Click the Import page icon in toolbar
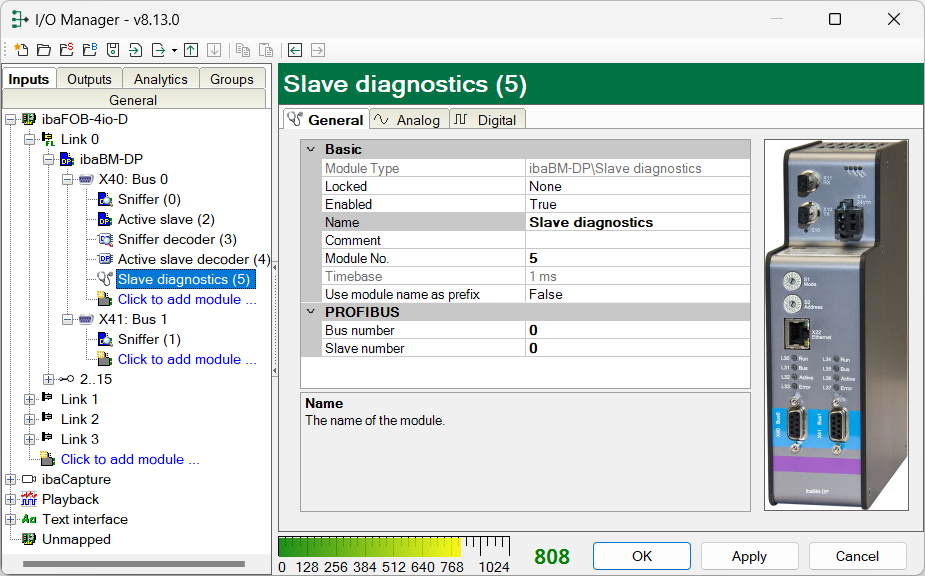 coord(136,50)
